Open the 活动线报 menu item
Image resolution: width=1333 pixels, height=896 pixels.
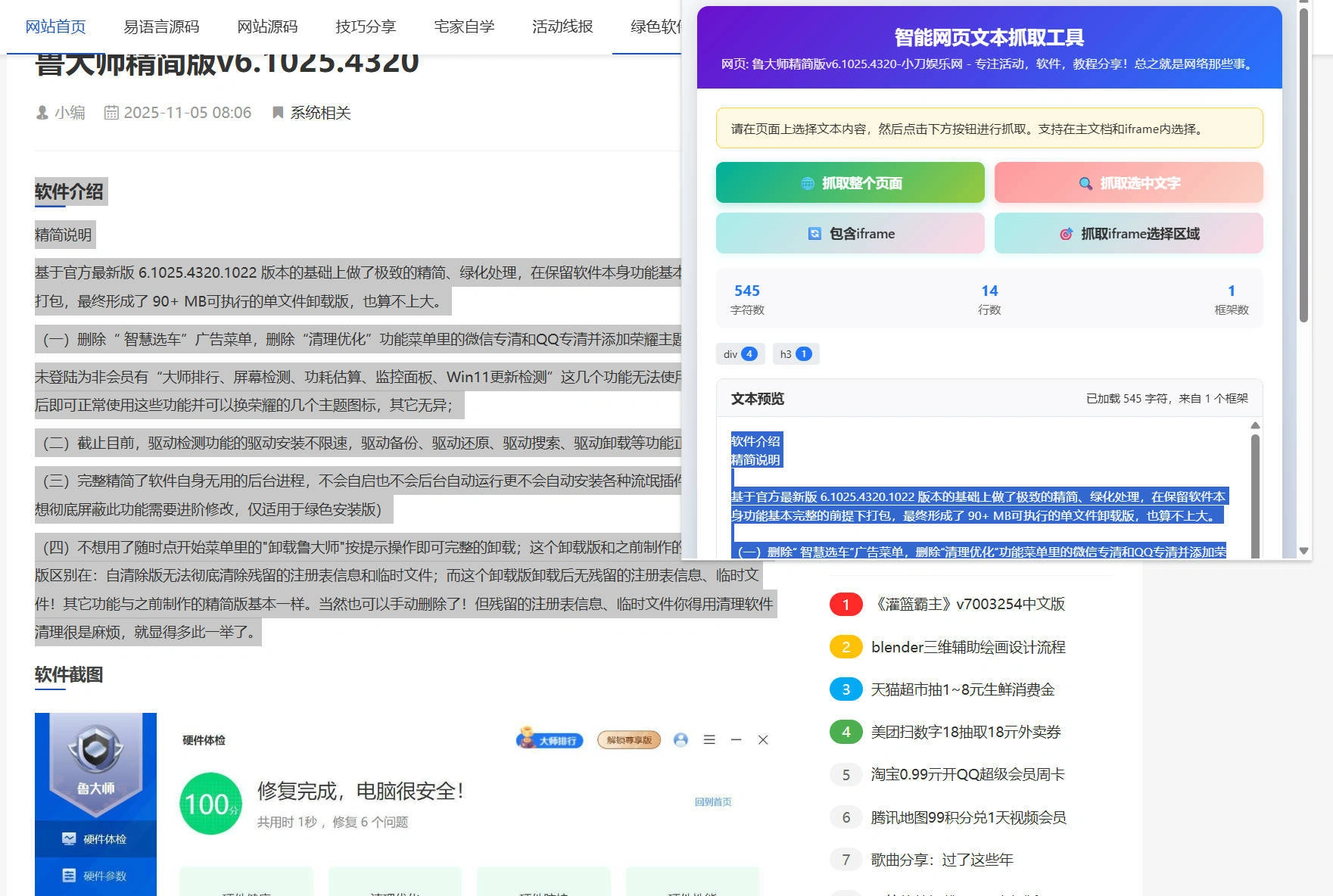click(x=561, y=26)
